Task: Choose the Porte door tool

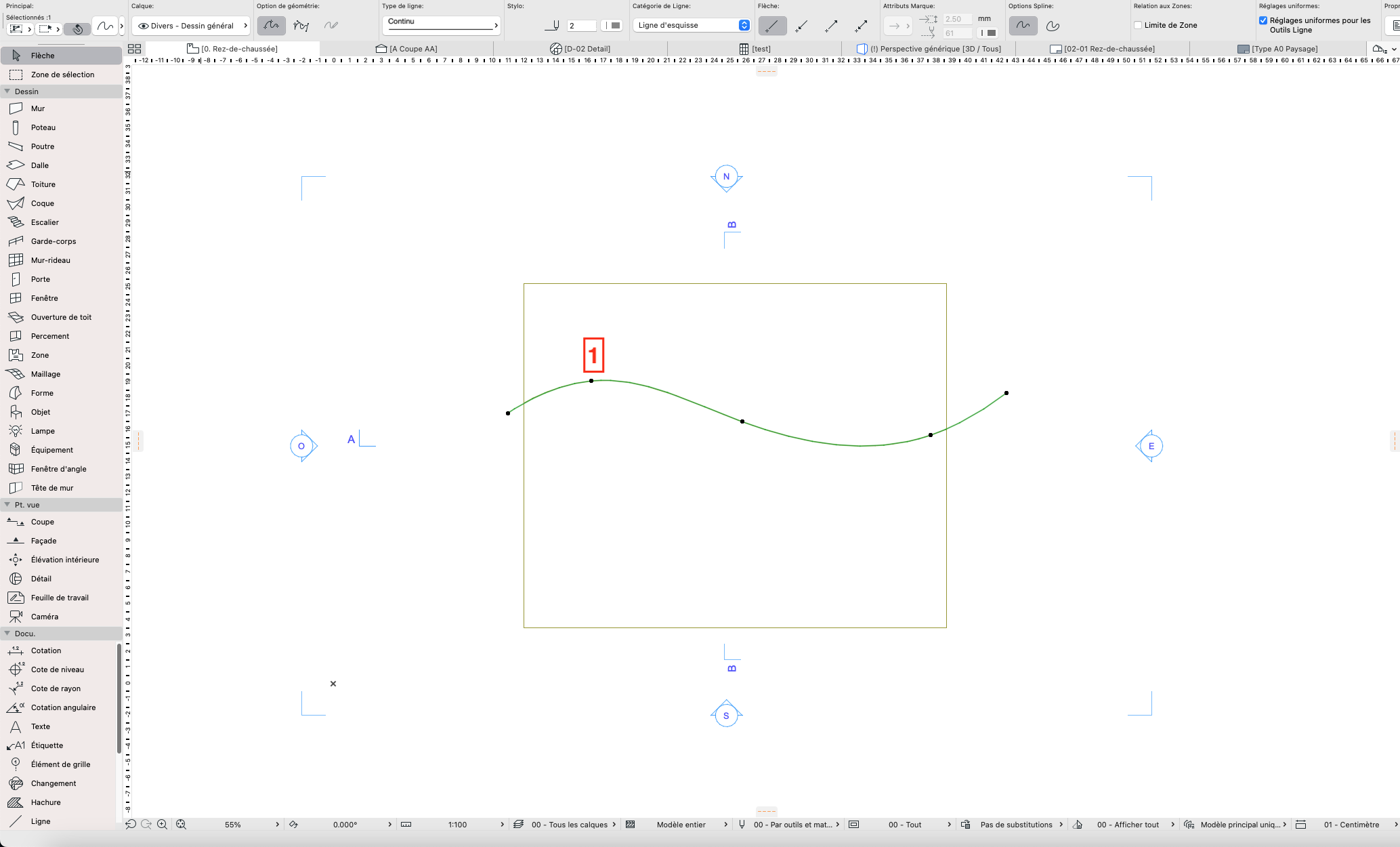Action: tap(61, 279)
